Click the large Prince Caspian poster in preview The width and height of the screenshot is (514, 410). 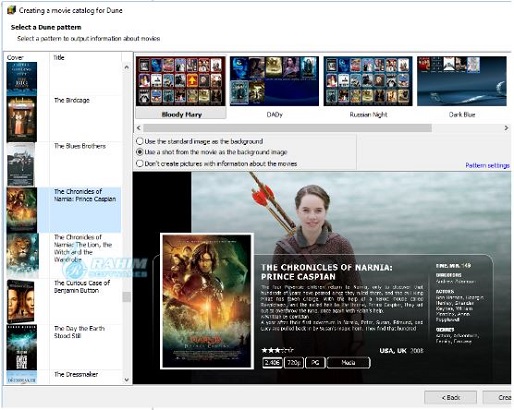(x=207, y=301)
